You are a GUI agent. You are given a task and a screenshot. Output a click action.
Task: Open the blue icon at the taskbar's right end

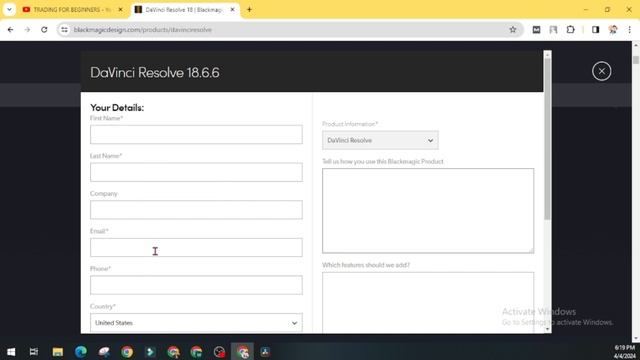click(x=265, y=351)
